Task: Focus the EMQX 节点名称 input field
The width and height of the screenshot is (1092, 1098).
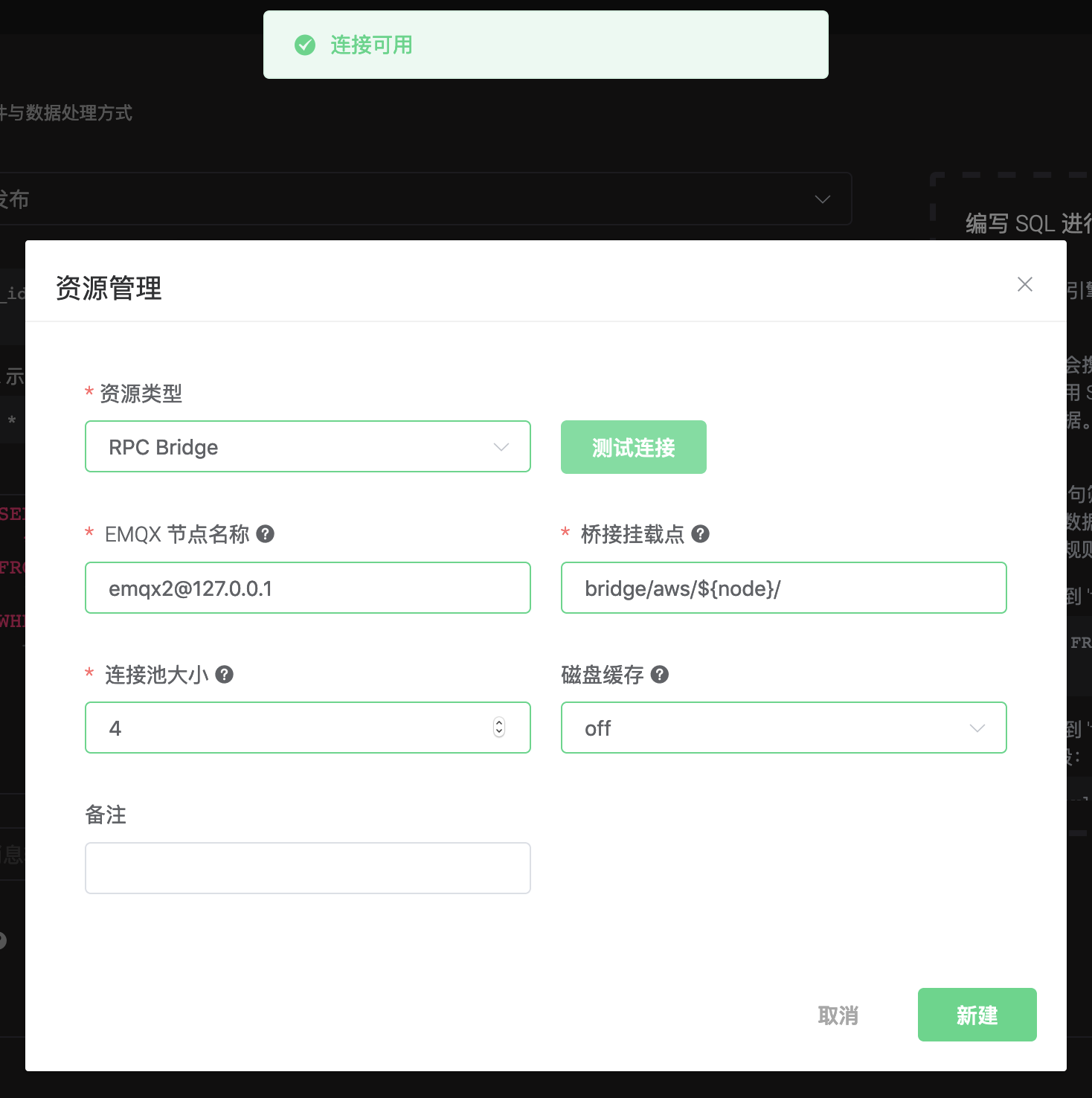Action: pos(307,588)
